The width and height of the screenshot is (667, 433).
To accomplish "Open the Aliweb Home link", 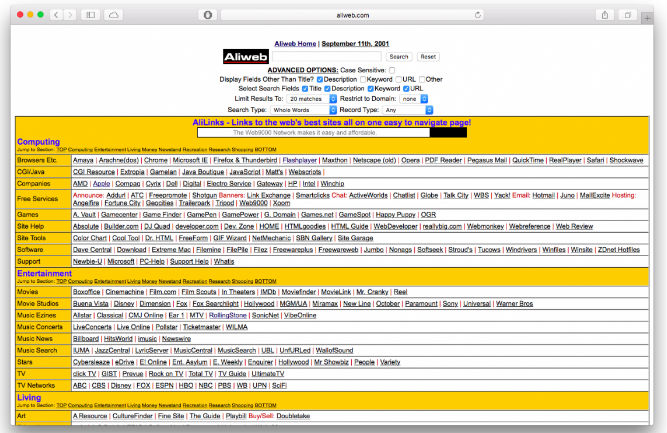I will click(295, 44).
